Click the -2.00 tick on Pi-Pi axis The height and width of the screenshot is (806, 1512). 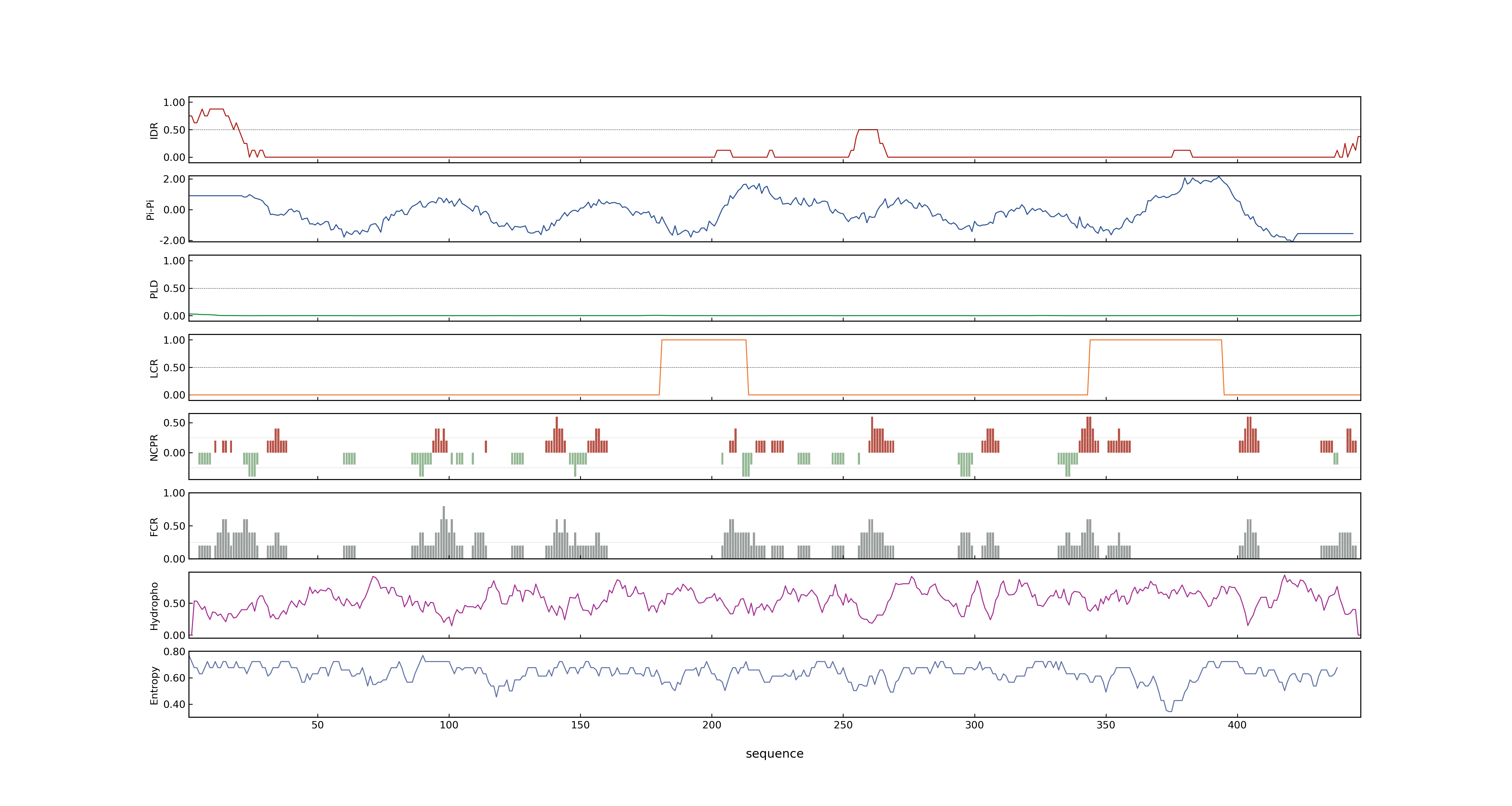[172, 241]
